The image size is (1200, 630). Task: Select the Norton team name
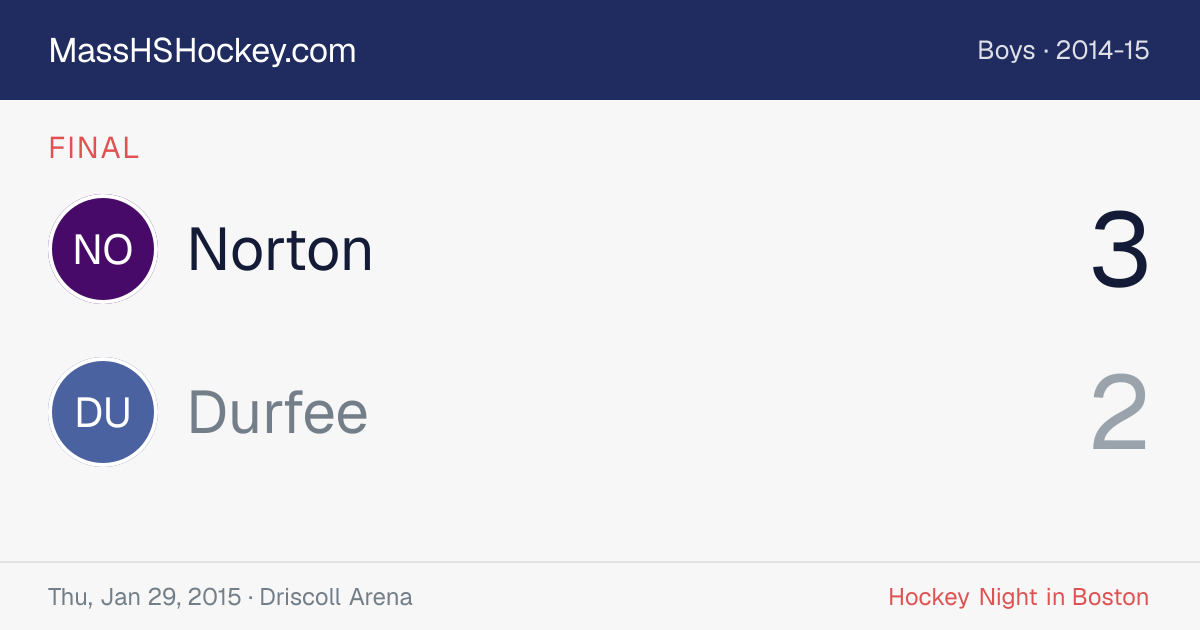coord(280,249)
